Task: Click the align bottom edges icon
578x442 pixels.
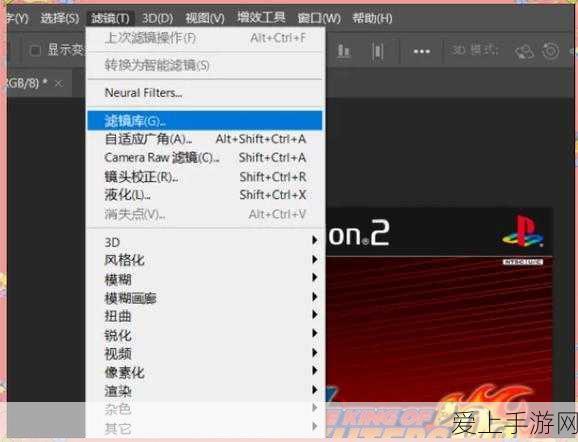Action: click(x=344, y=51)
